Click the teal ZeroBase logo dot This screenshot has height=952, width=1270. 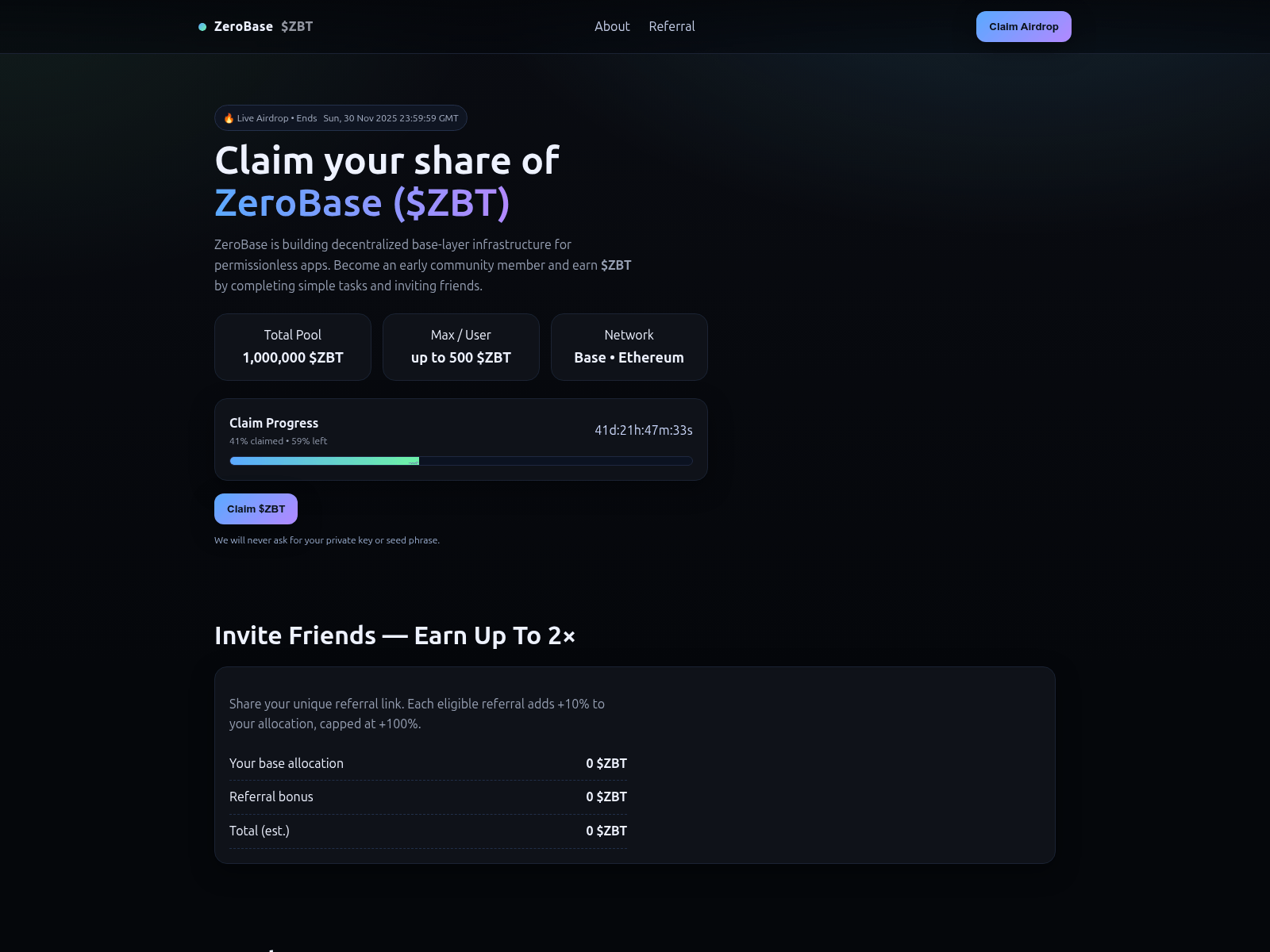coord(202,27)
